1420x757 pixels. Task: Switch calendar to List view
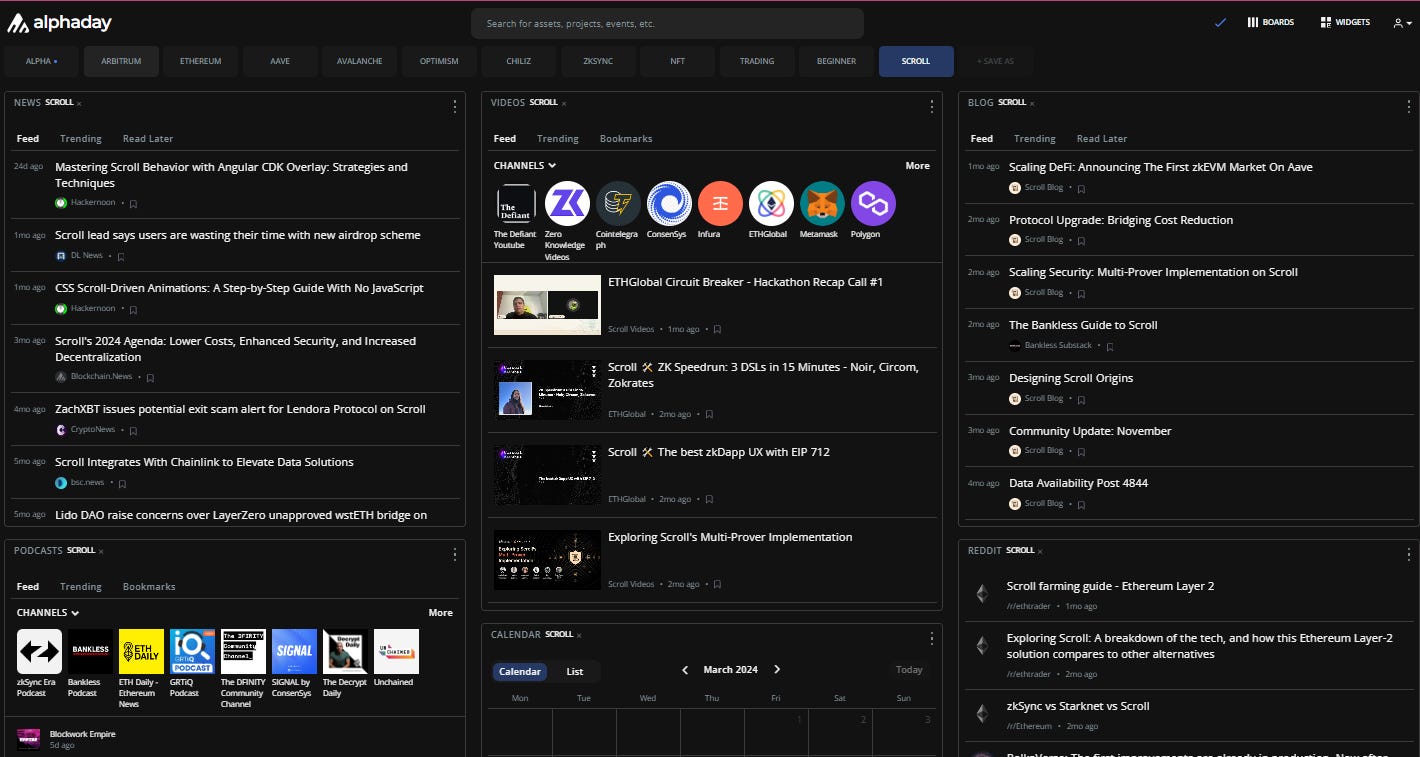pos(575,671)
